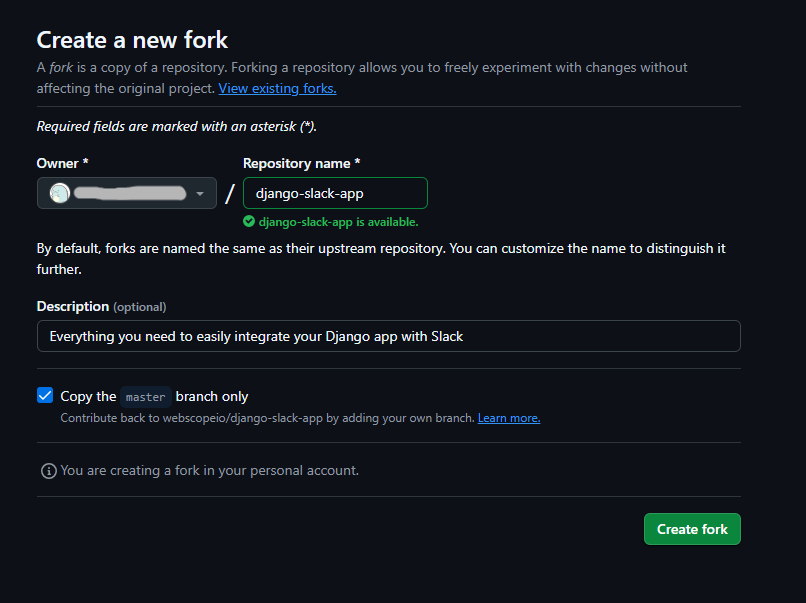The image size is (806, 603).
Task: Focus the Repository name input field
Action: (335, 193)
